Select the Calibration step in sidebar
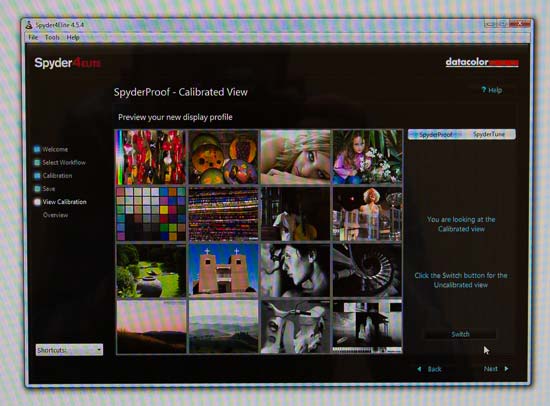Image resolution: width=550 pixels, height=406 pixels. pyautogui.click(x=57, y=176)
